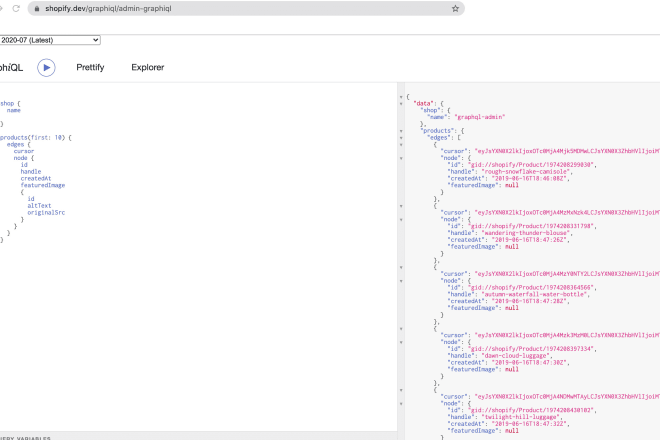Click "handle" in the query editor
Image resolution: width=660 pixels, height=440 pixels.
coord(31,172)
